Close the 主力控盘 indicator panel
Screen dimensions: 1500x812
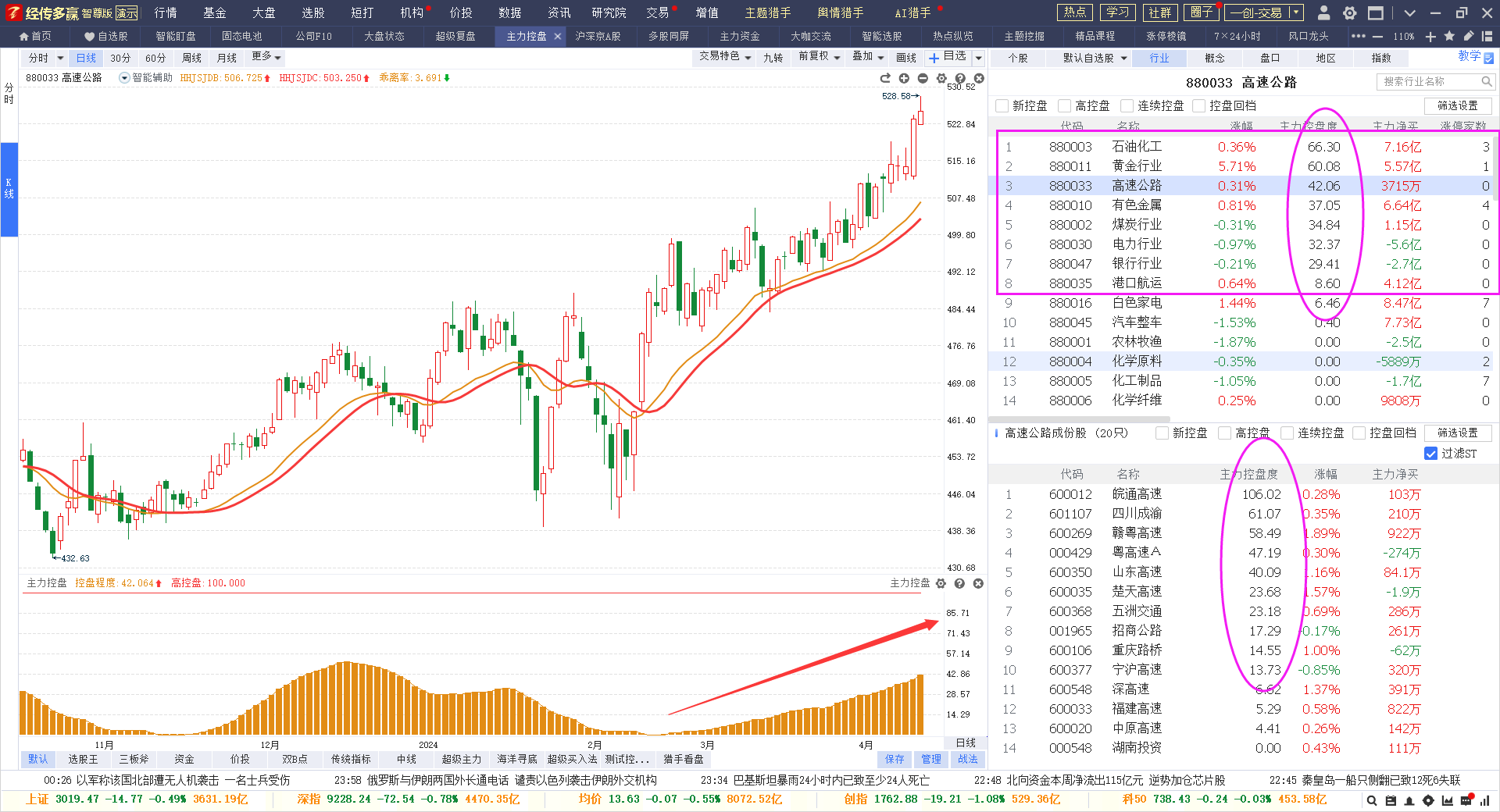[x=978, y=583]
